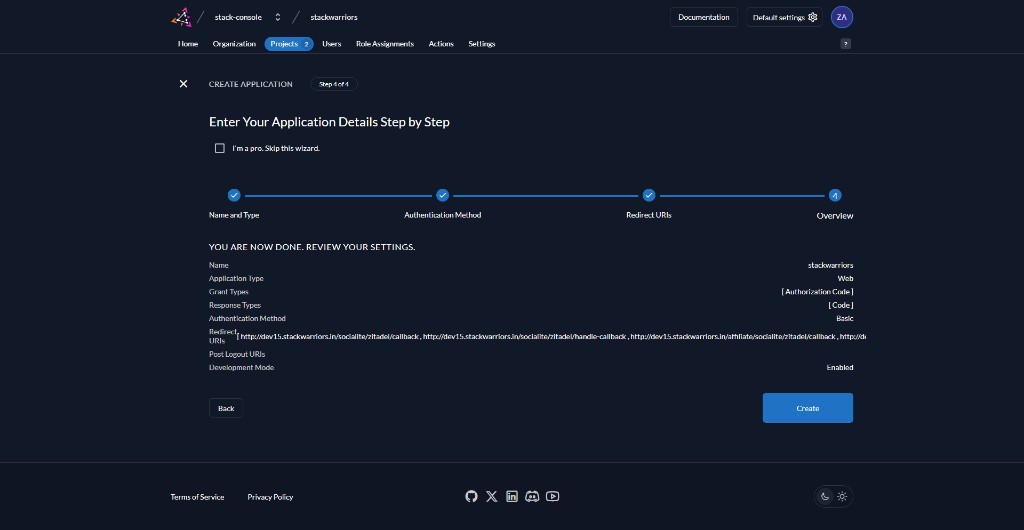Switch to dark theme moon icon
Image resolution: width=1024 pixels, height=530 pixels.
click(825, 497)
